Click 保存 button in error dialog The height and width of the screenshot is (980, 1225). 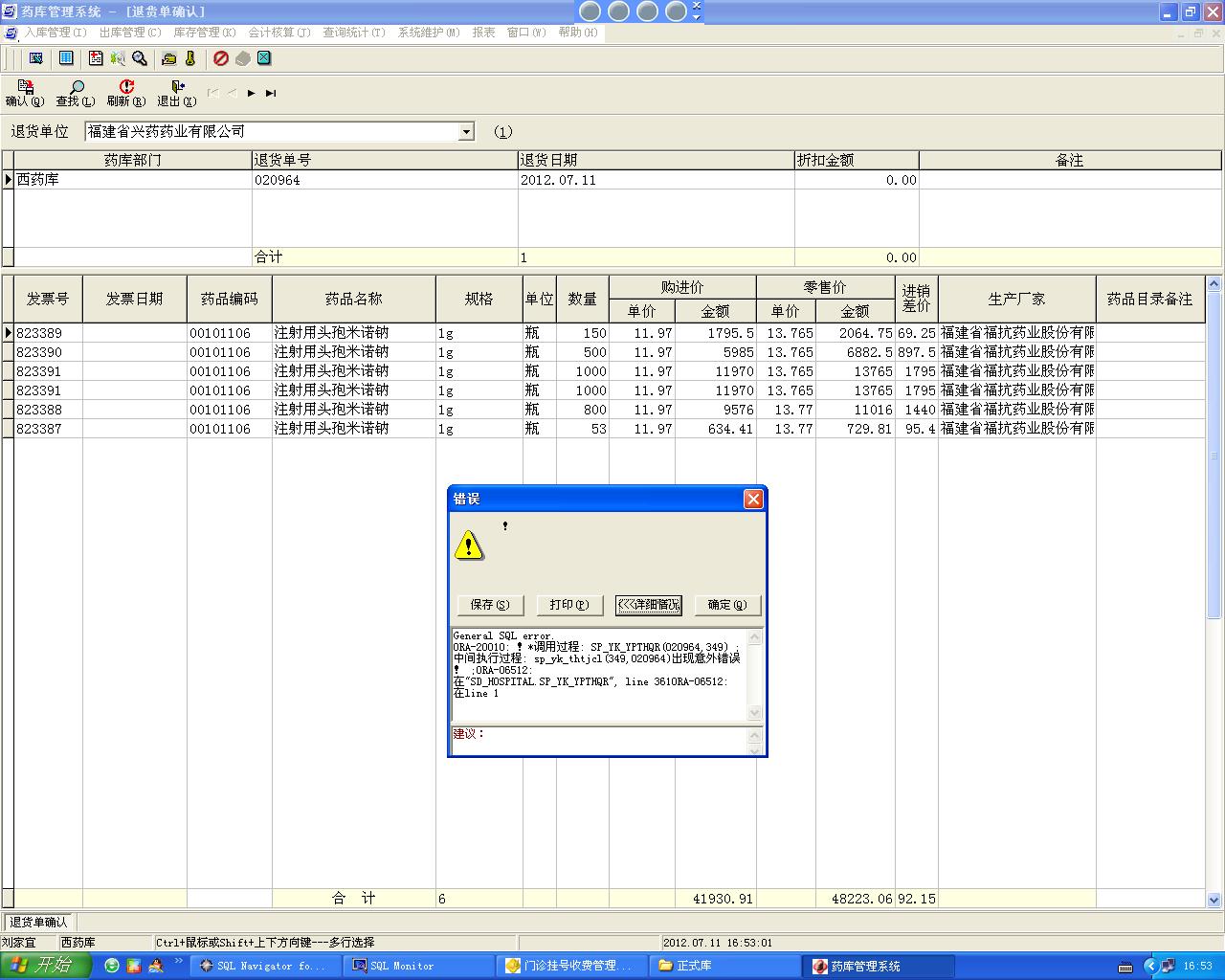tap(490, 605)
